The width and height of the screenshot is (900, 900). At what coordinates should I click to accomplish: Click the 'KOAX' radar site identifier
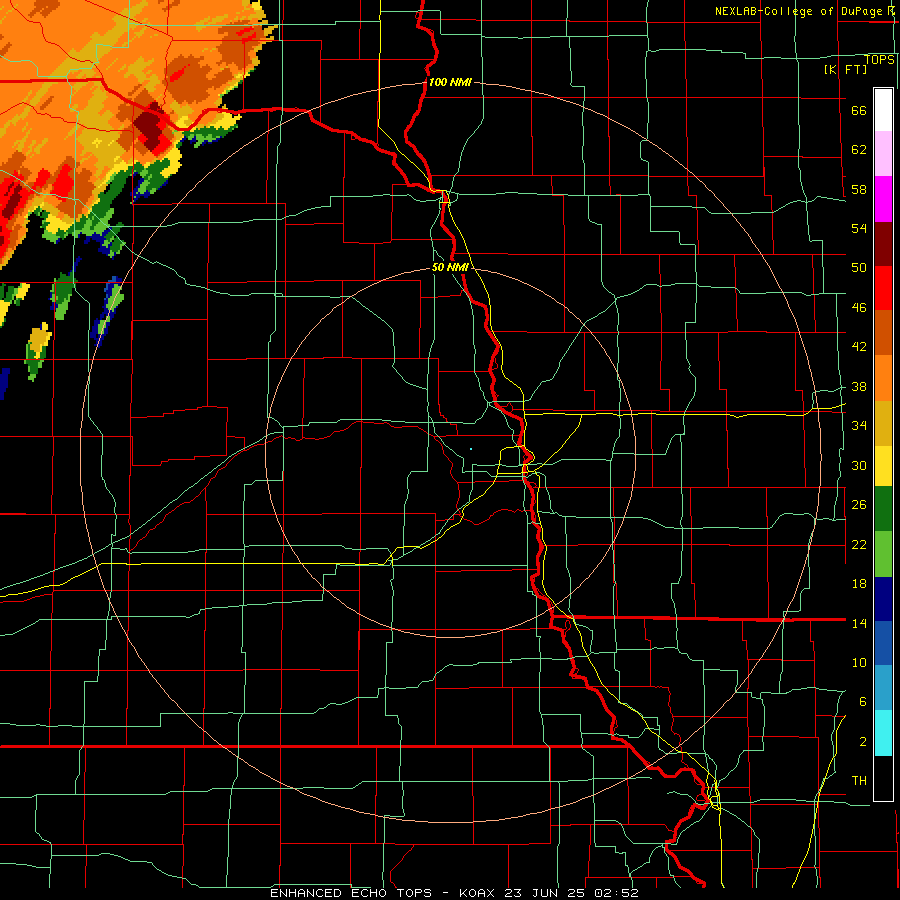(x=478, y=893)
